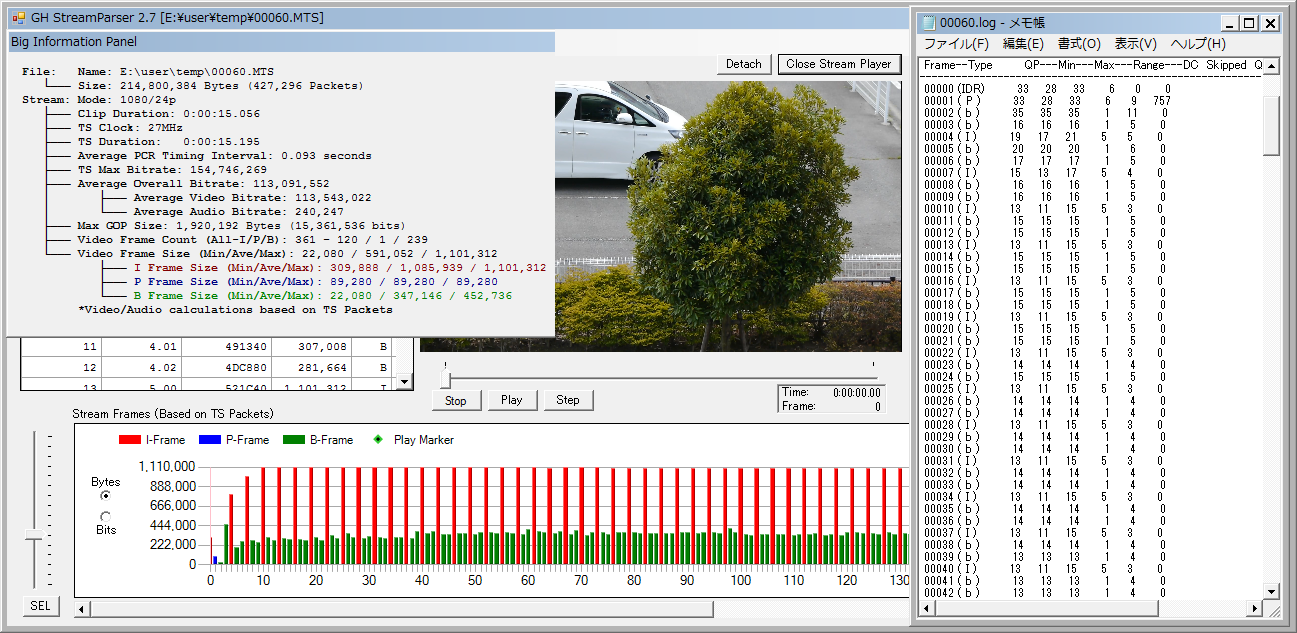Maximize the Notepad log window

pos(1249,23)
